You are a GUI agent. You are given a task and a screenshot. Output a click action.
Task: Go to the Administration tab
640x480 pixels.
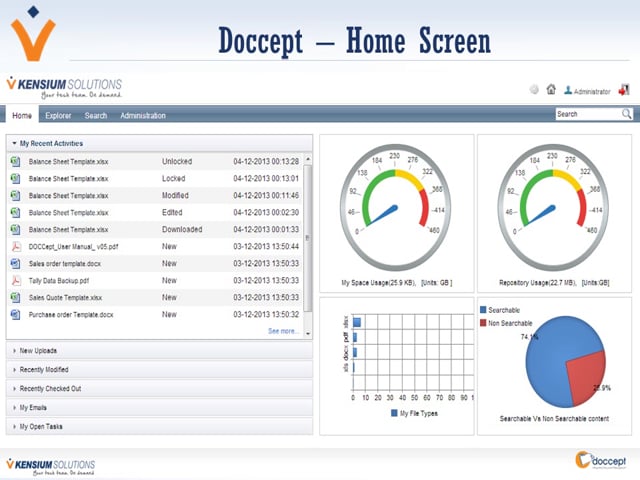[x=143, y=116]
